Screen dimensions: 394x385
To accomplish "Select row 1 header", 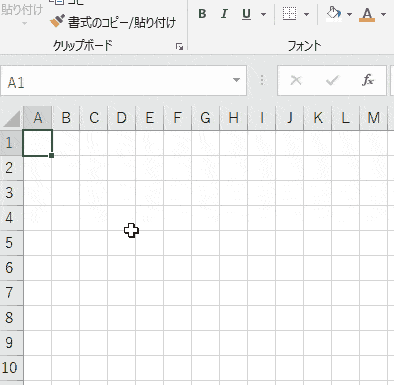I will click(x=11, y=143).
